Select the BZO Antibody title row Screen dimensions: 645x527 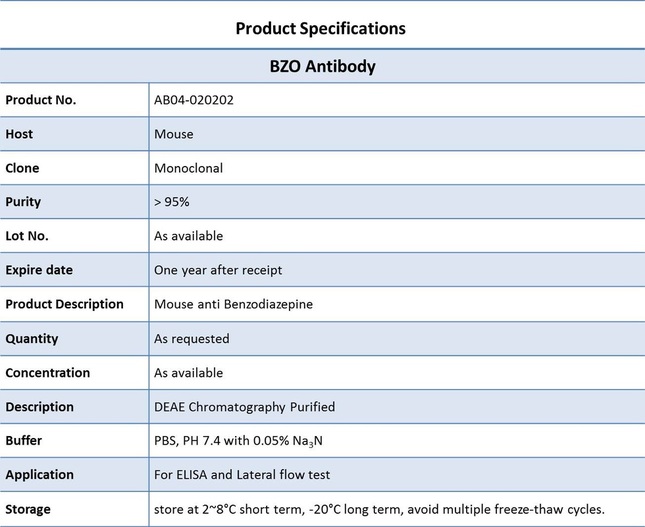click(322, 66)
